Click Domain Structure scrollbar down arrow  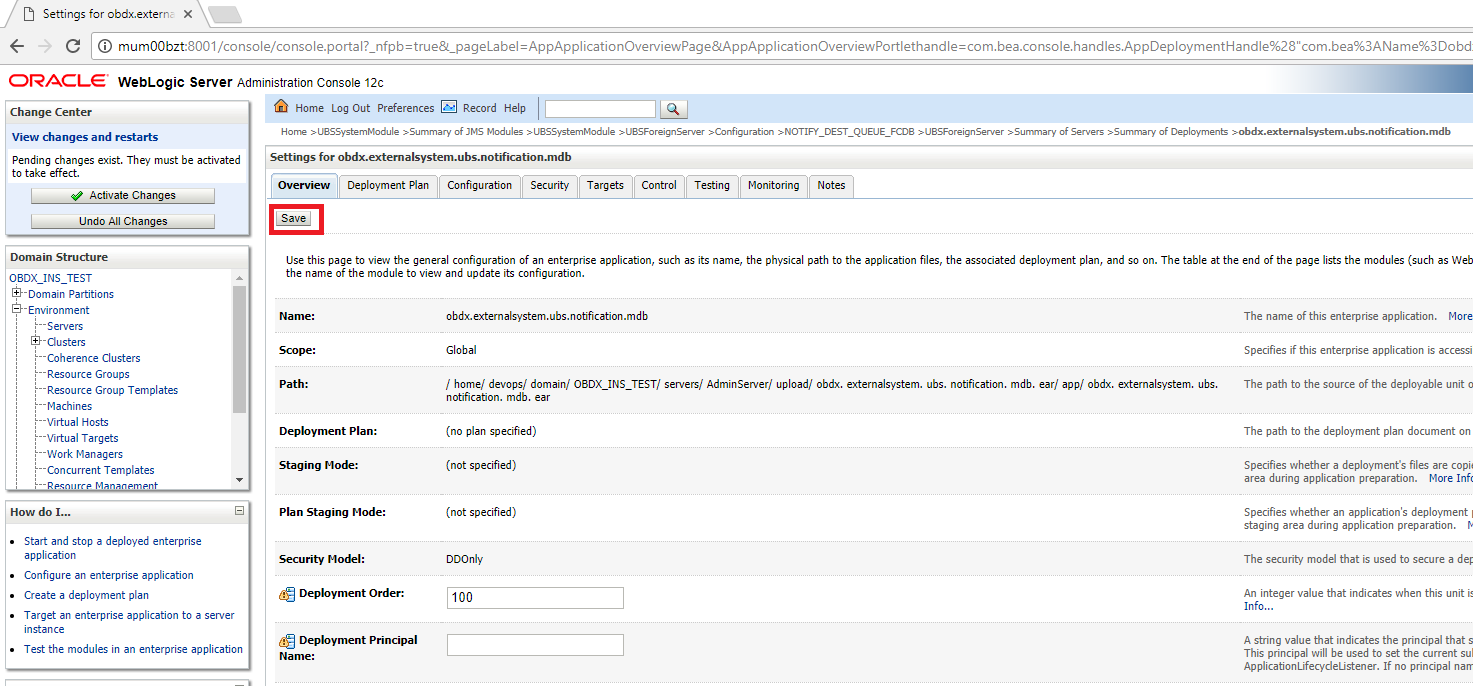239,480
